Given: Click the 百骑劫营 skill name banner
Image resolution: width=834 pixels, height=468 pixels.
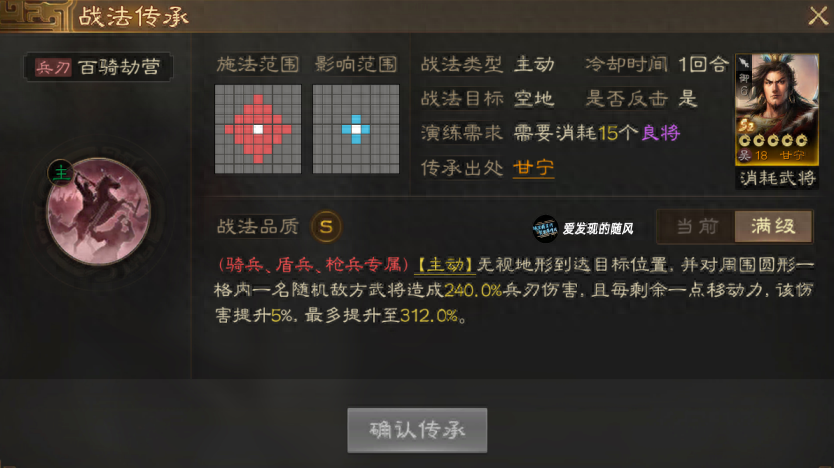Looking at the screenshot, I should coord(98,67).
